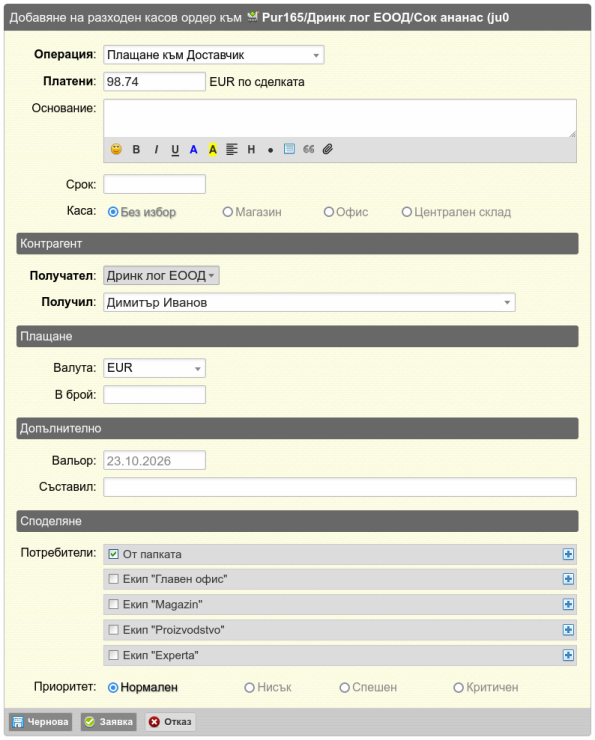Set priority to Нормален
Viewport: 595px width, 740px height.
pyautogui.click(x=113, y=688)
